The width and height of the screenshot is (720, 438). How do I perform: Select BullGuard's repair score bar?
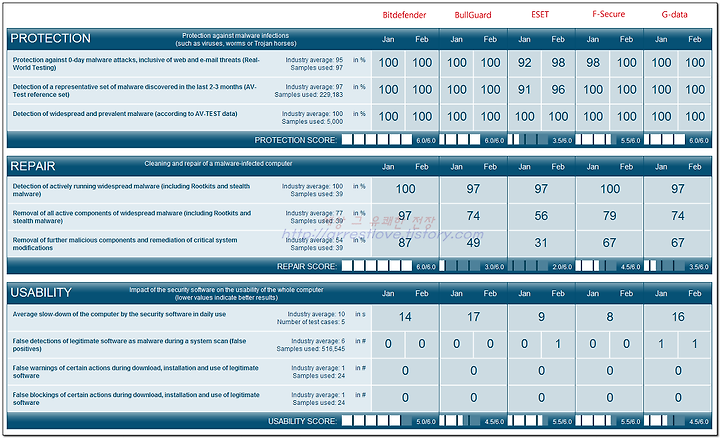(460, 266)
